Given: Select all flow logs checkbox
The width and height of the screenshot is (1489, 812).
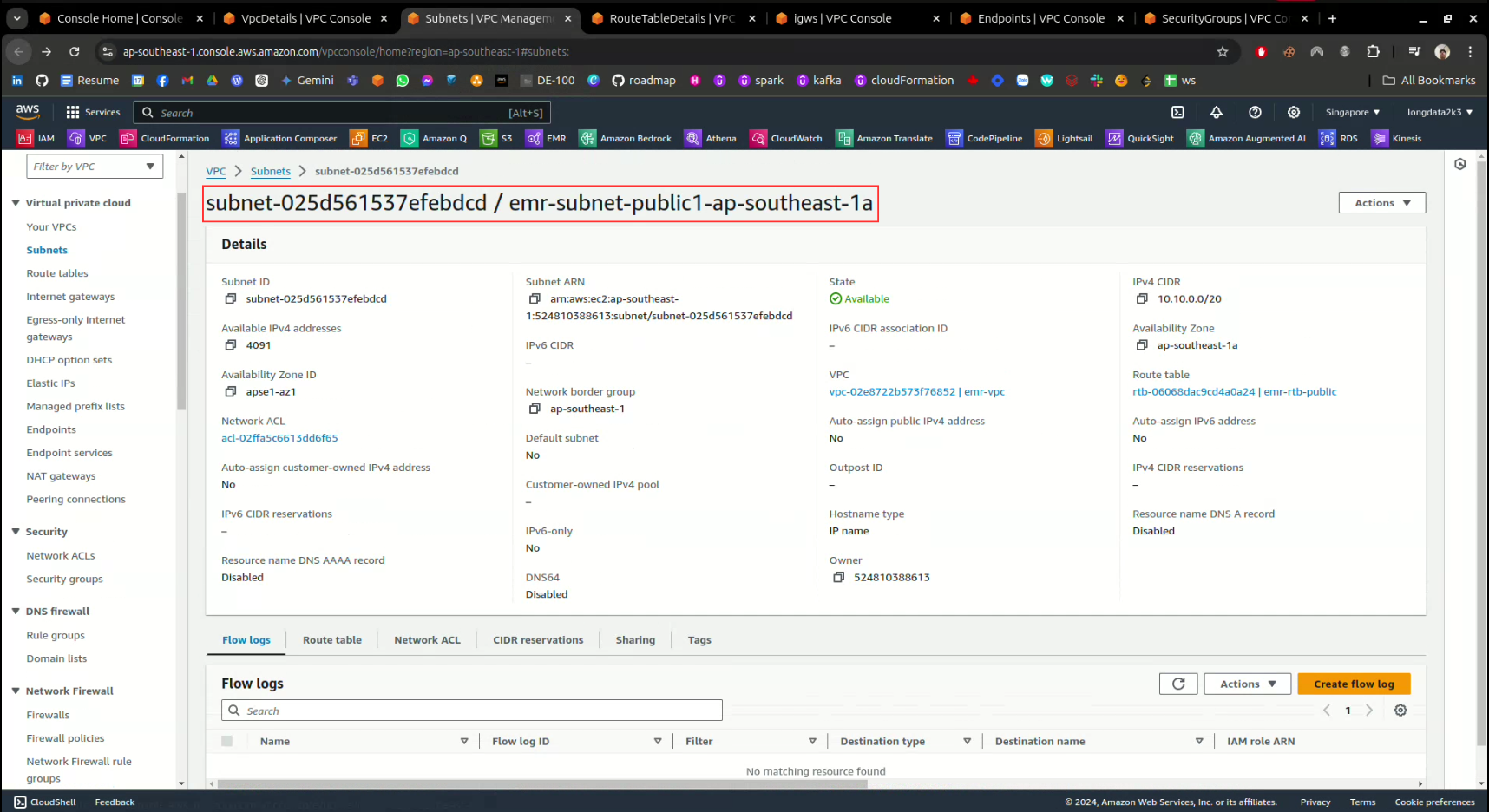Looking at the screenshot, I should pos(227,741).
